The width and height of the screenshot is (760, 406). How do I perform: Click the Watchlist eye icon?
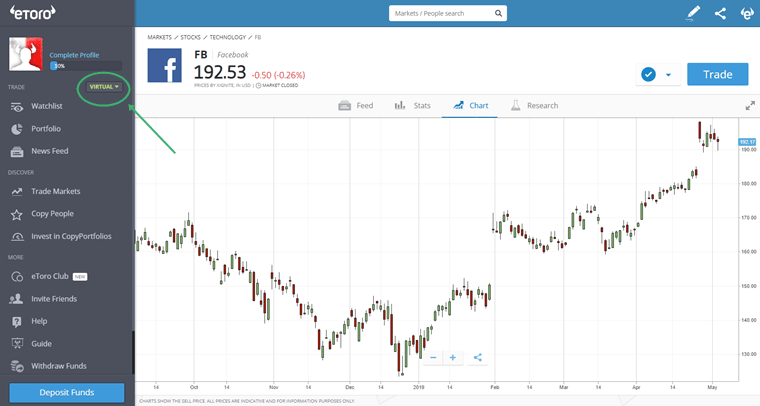(x=17, y=107)
